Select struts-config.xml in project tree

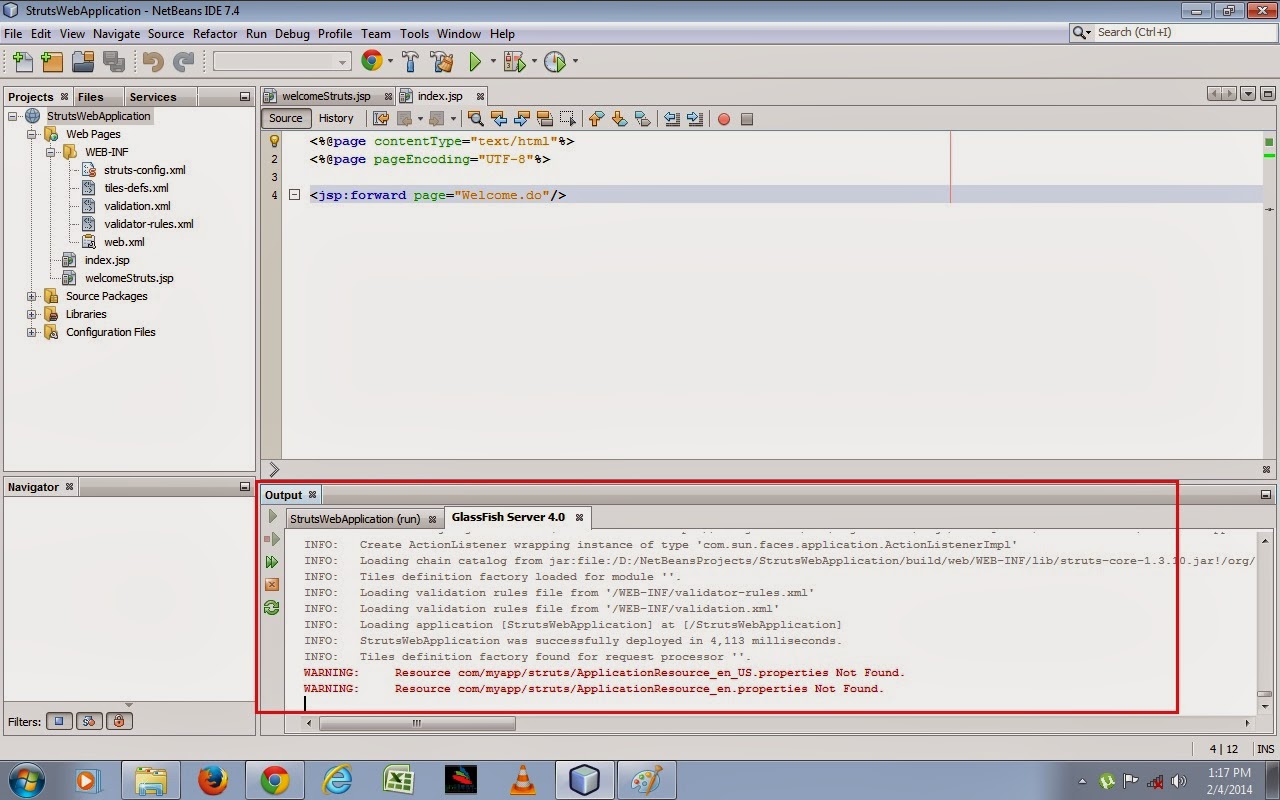click(x=144, y=170)
